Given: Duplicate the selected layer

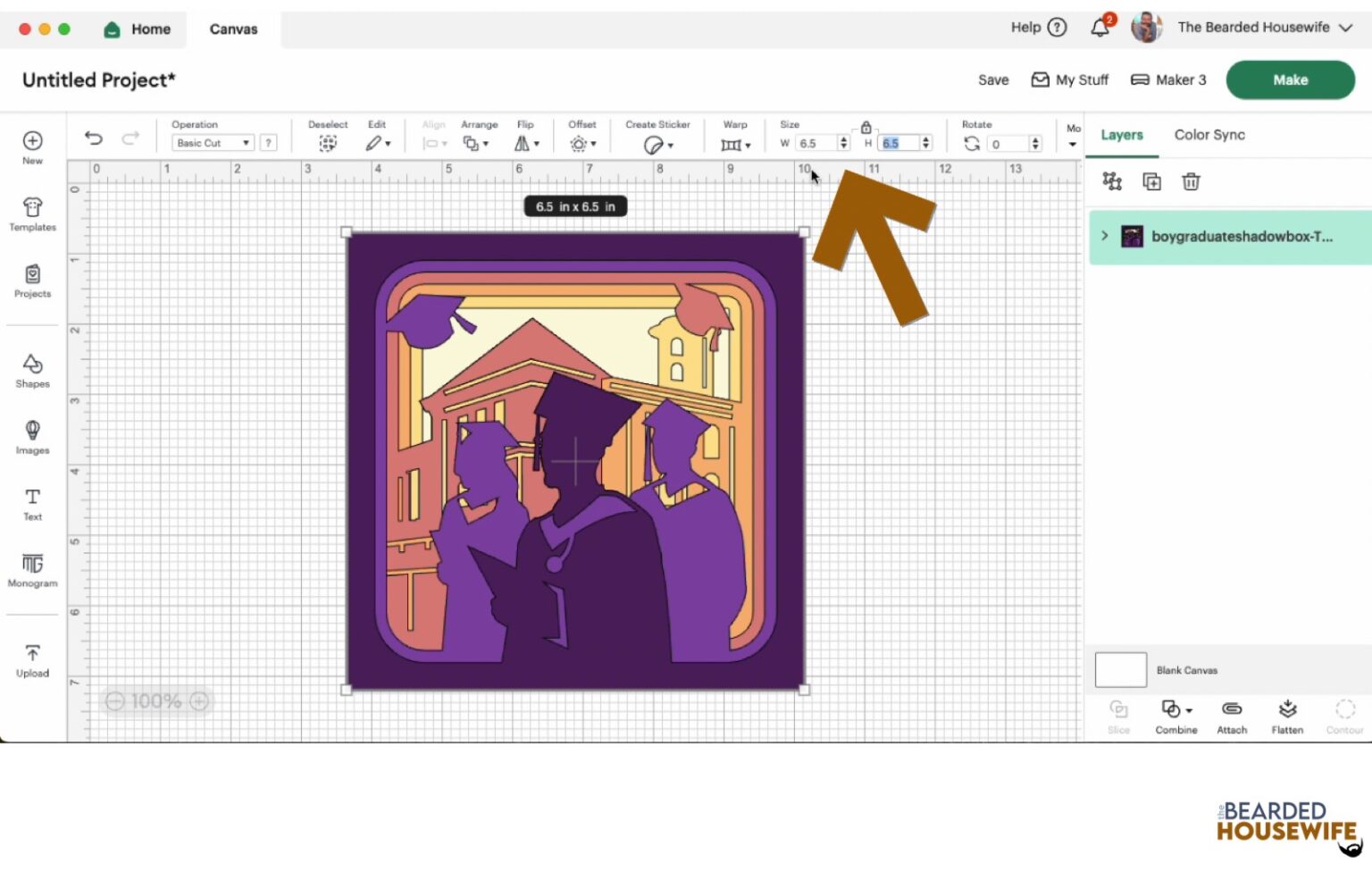Looking at the screenshot, I should click(1151, 181).
